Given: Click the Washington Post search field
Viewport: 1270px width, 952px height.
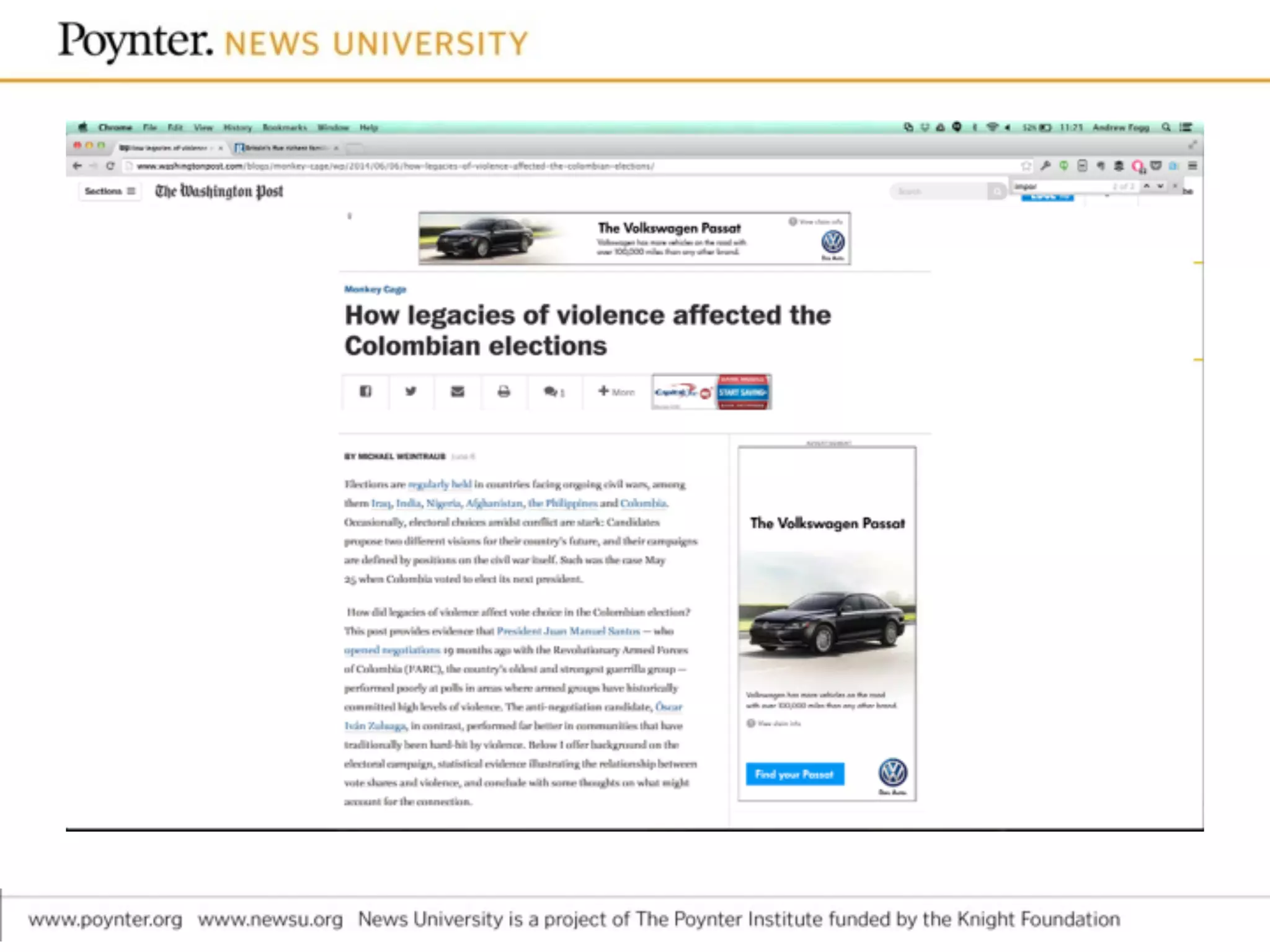Looking at the screenshot, I should click(938, 191).
